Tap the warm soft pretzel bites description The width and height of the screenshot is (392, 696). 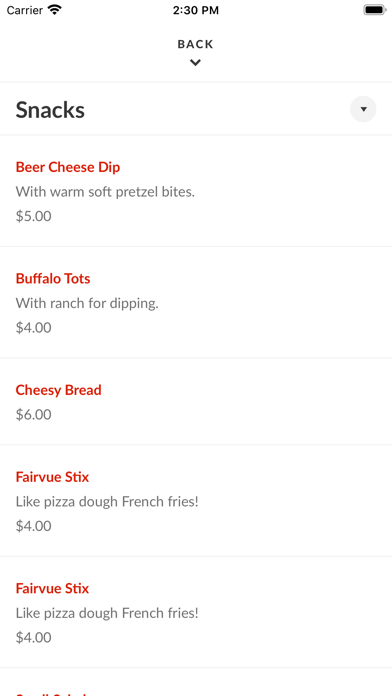(105, 192)
